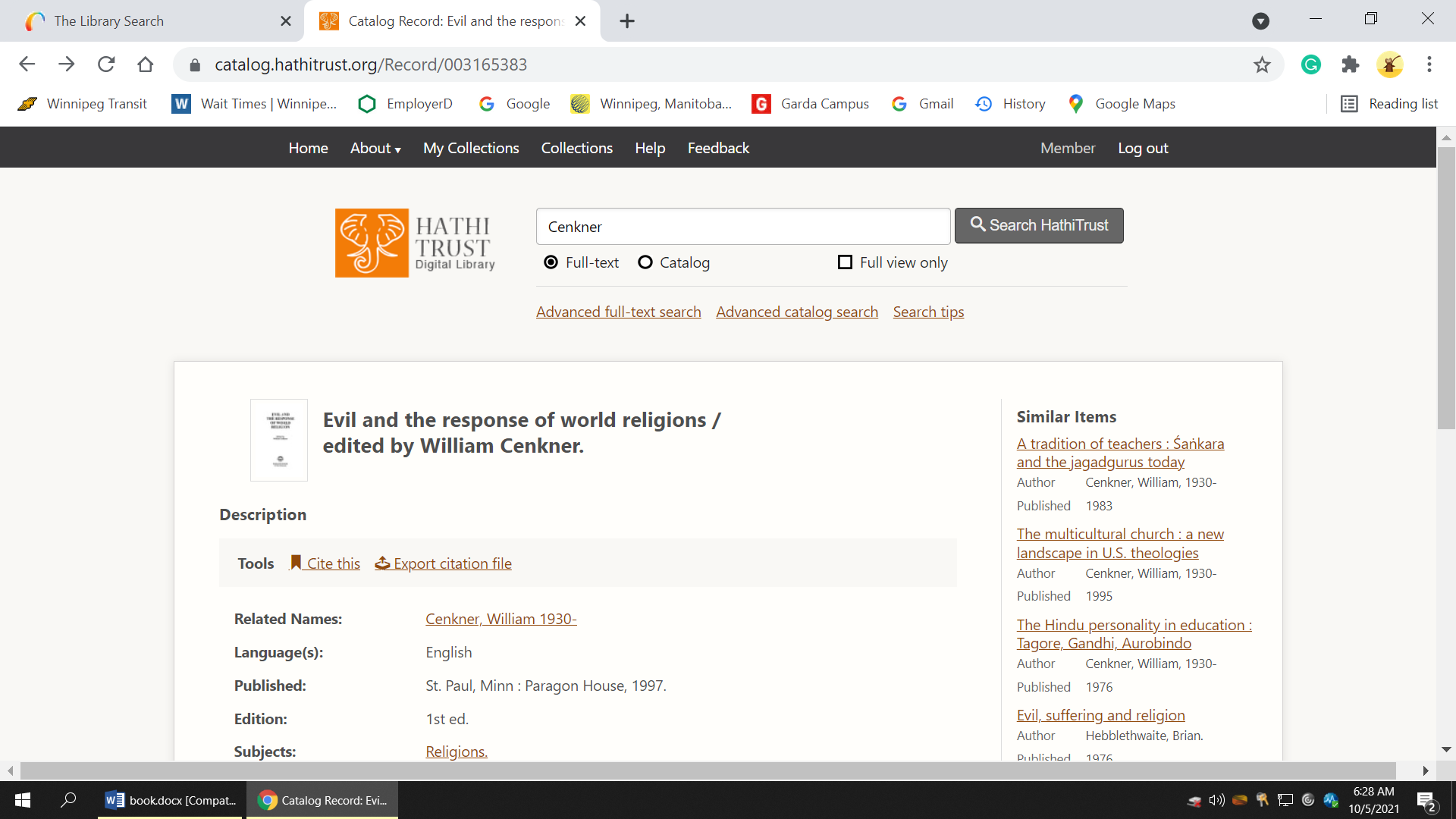Open My Collections menu item
Screen dimensions: 1456x819
(x=471, y=149)
